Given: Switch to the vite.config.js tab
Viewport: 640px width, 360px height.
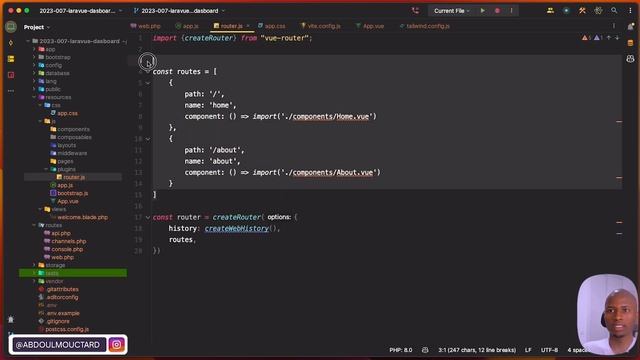Looking at the screenshot, I should (320, 26).
